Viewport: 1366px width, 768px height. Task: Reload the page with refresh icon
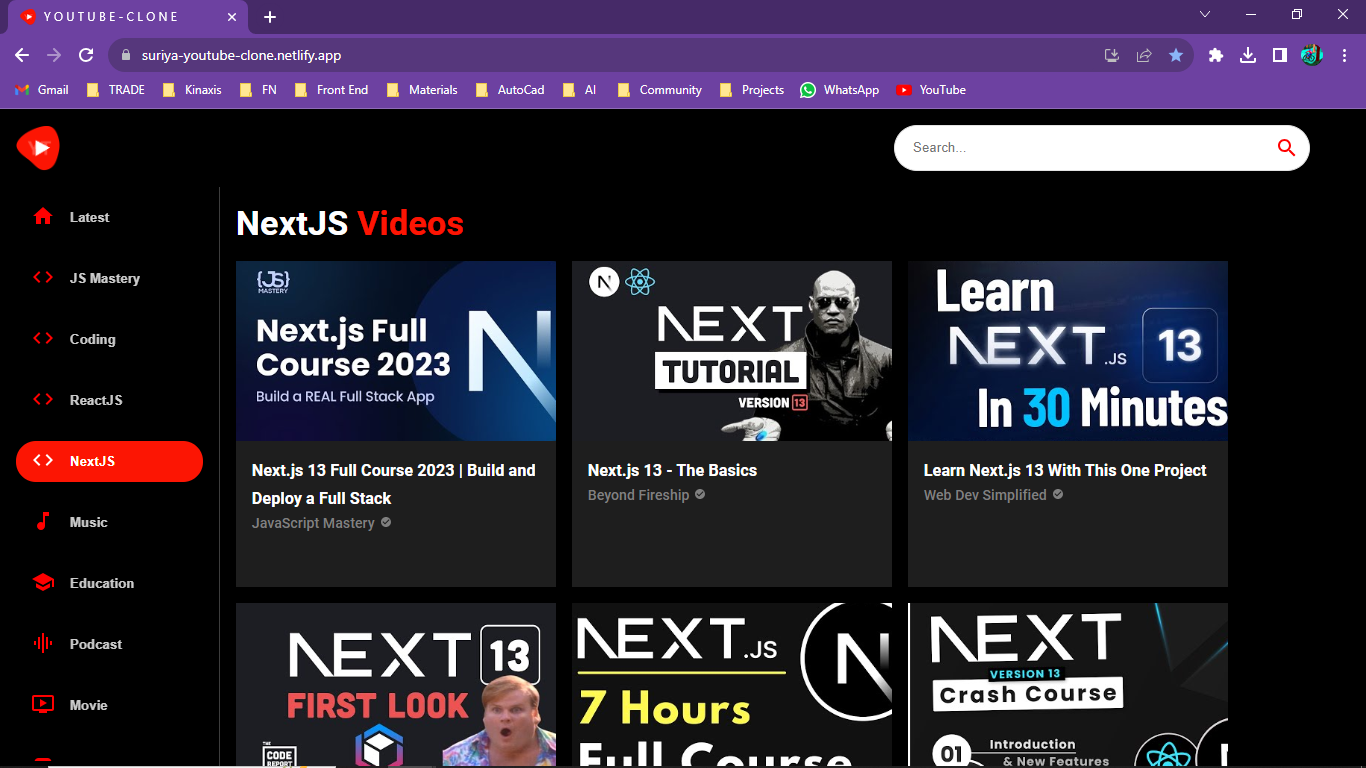(86, 55)
